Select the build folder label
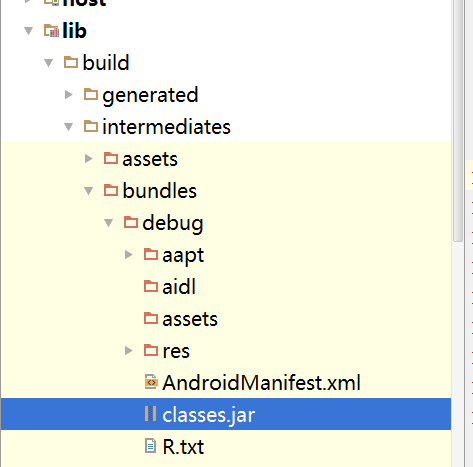Image resolution: width=473 pixels, height=467 pixels. [x=106, y=63]
